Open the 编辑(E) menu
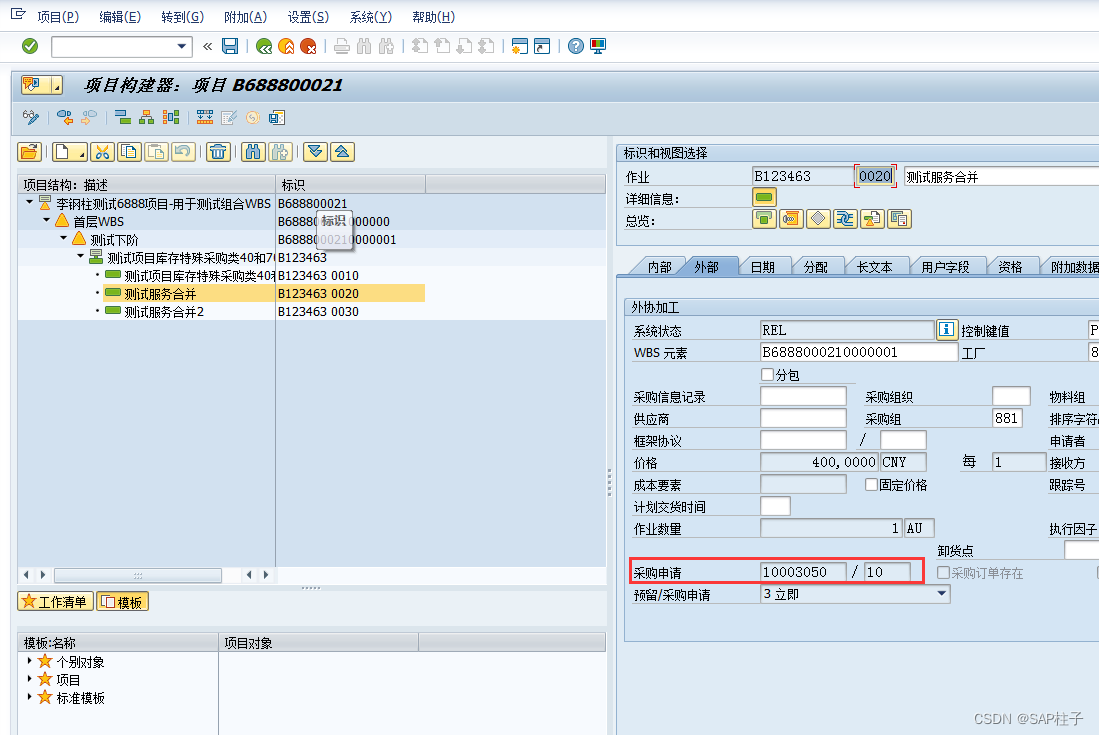Screen dimensions: 1099x735 click(x=120, y=17)
